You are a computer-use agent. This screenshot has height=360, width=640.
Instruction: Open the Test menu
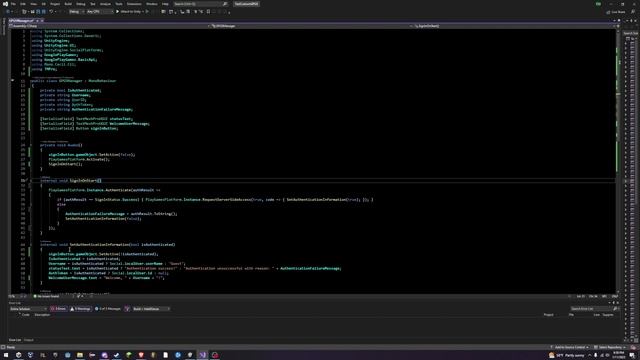coord(93,4)
